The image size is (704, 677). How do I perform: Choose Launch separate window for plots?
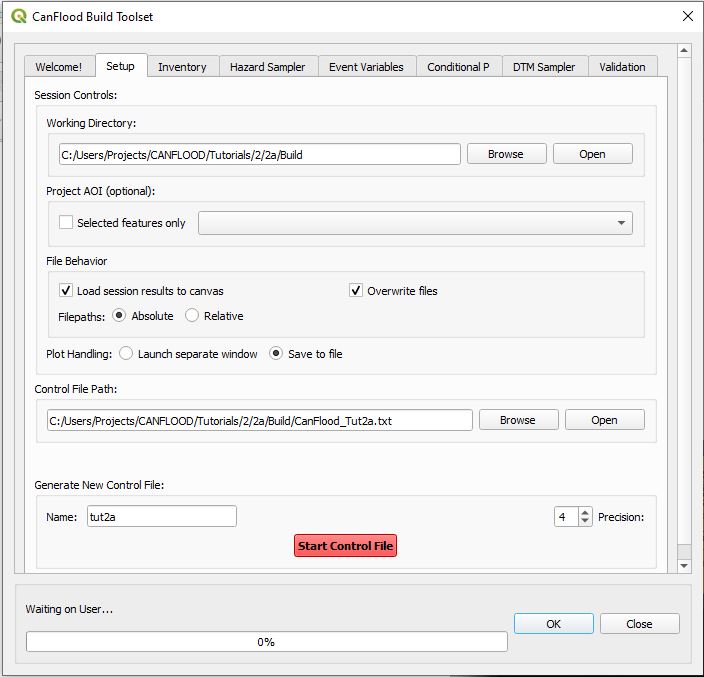click(x=126, y=353)
